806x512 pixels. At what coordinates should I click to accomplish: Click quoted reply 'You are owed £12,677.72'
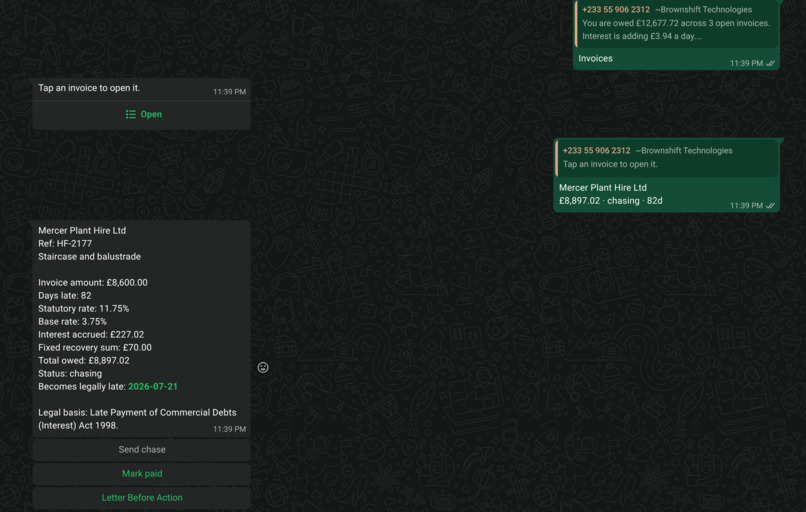(x=676, y=23)
